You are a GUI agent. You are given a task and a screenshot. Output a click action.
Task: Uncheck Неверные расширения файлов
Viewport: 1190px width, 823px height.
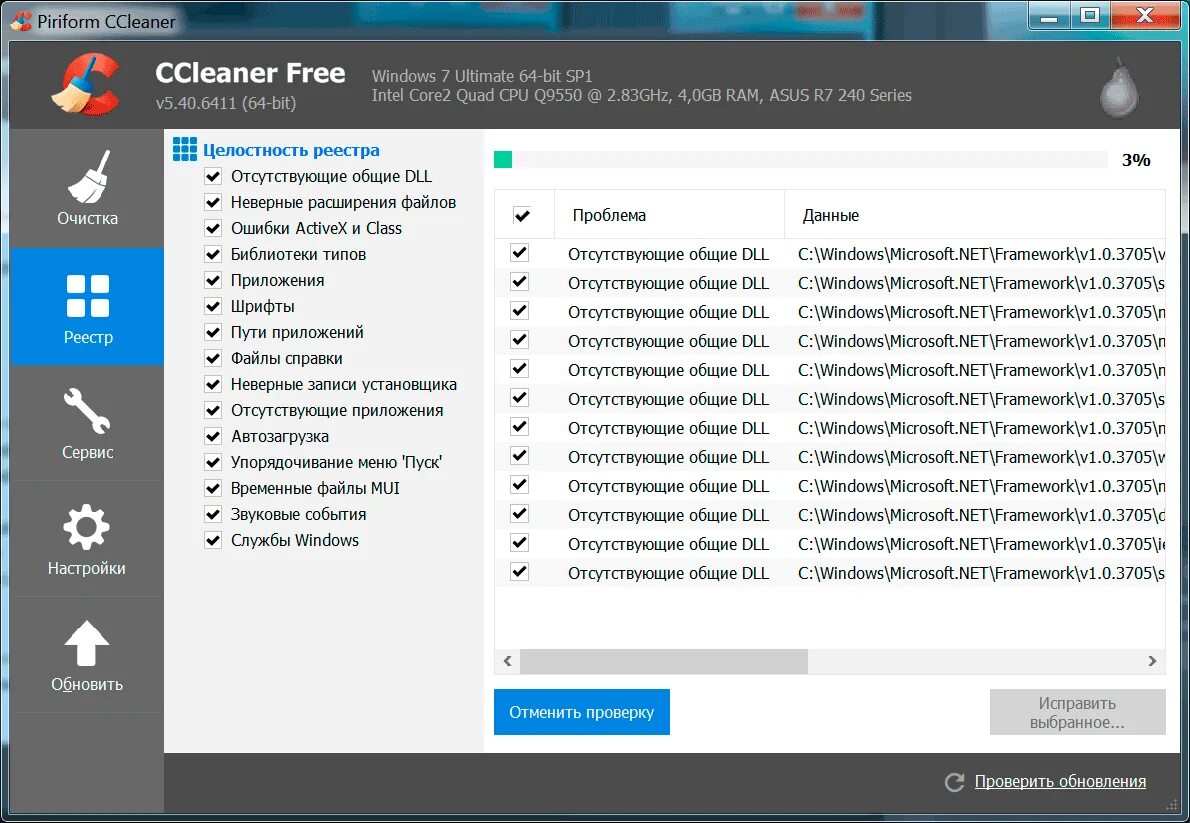(213, 203)
